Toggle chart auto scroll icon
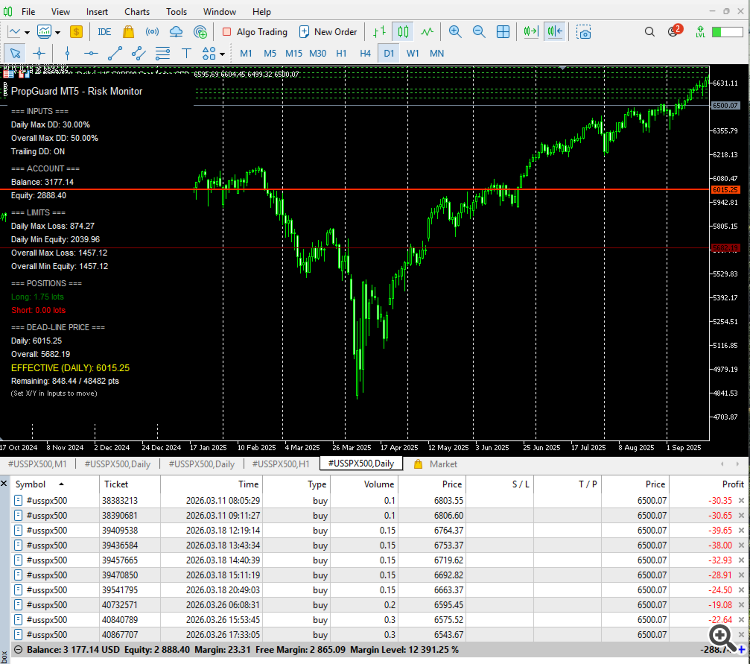This screenshot has height=664, width=750. tap(530, 32)
